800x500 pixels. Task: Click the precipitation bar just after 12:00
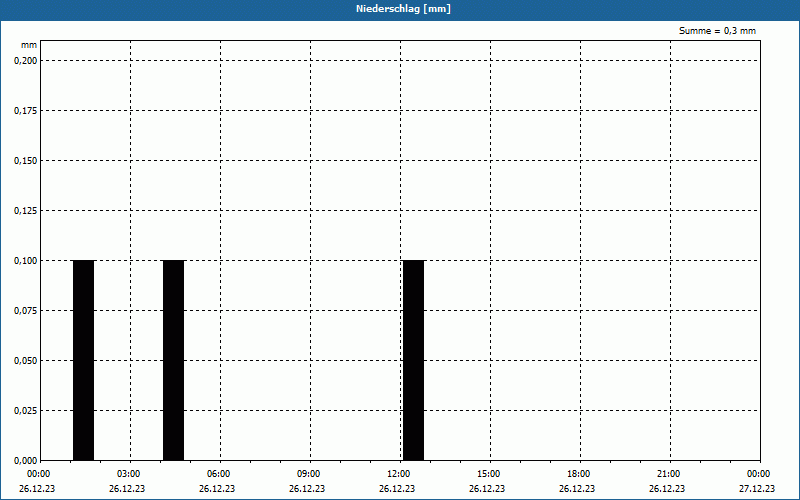click(413, 360)
